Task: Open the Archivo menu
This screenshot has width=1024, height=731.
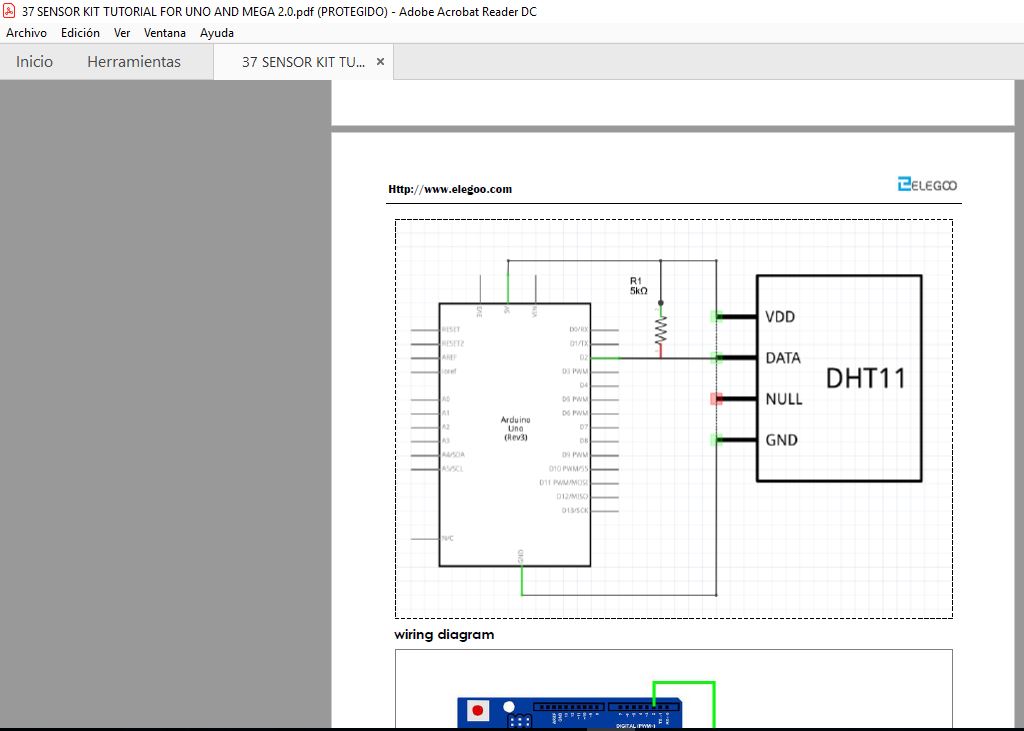Action: pos(26,33)
